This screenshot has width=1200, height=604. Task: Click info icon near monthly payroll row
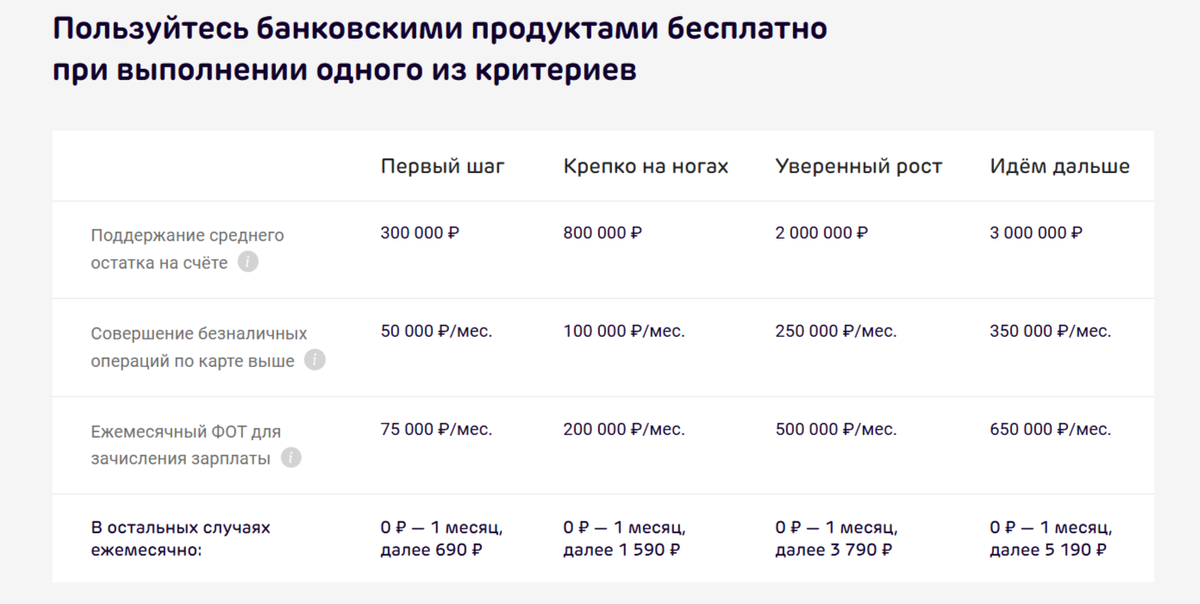pyautogui.click(x=291, y=458)
